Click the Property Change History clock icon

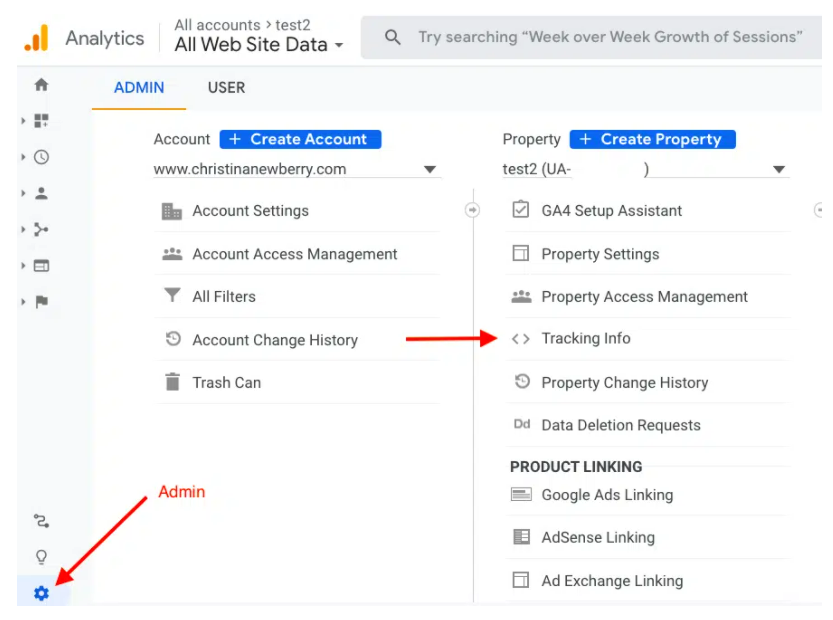[x=522, y=381]
